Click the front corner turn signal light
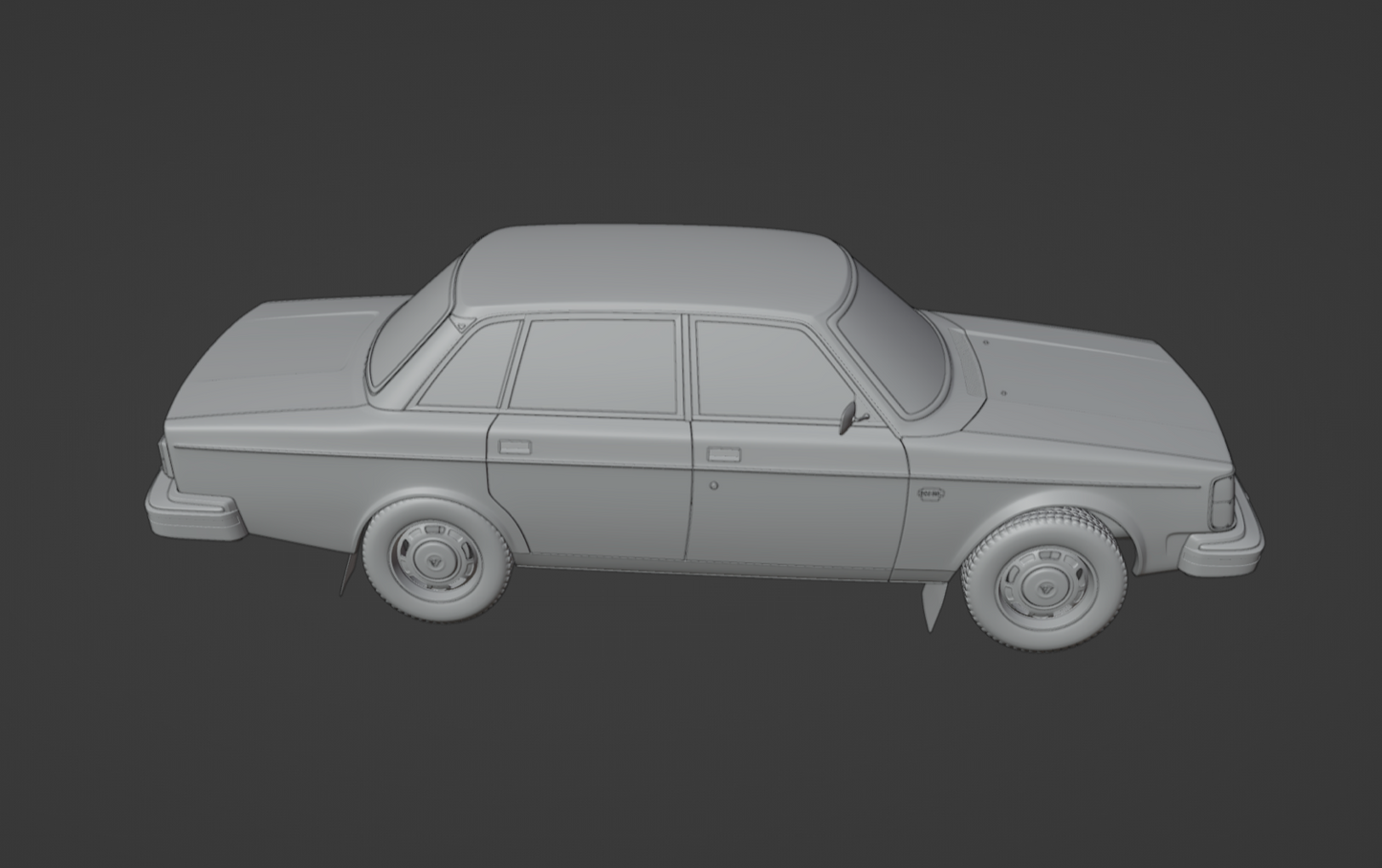1382x868 pixels. pyautogui.click(x=1223, y=502)
